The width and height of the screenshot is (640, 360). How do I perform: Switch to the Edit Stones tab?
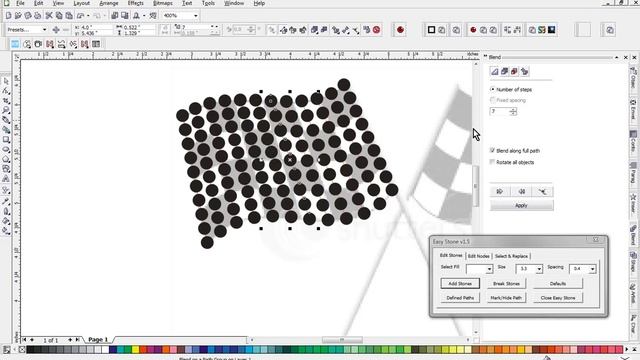click(x=451, y=256)
